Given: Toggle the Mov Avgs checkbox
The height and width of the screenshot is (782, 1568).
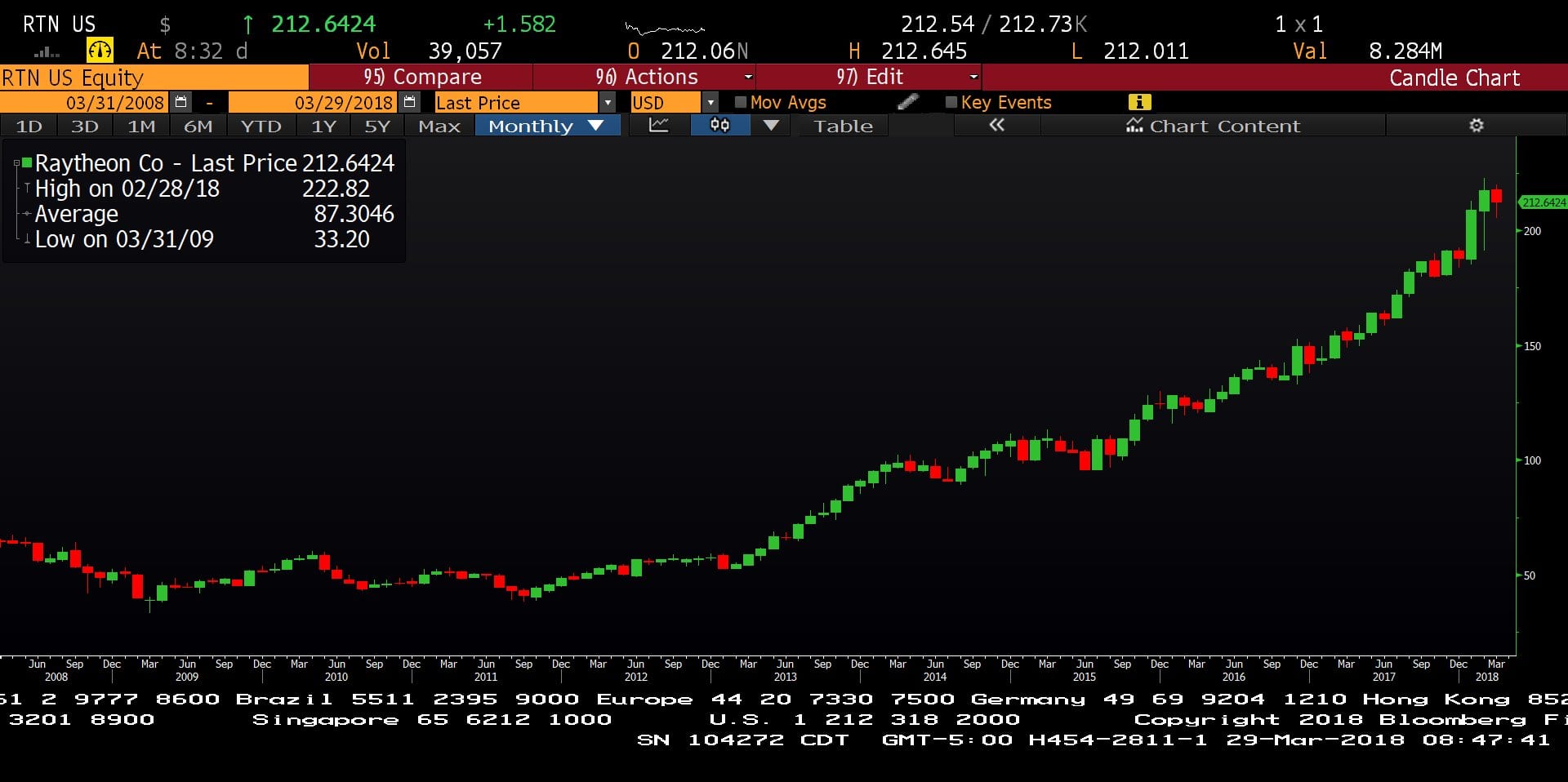Looking at the screenshot, I should click(741, 102).
